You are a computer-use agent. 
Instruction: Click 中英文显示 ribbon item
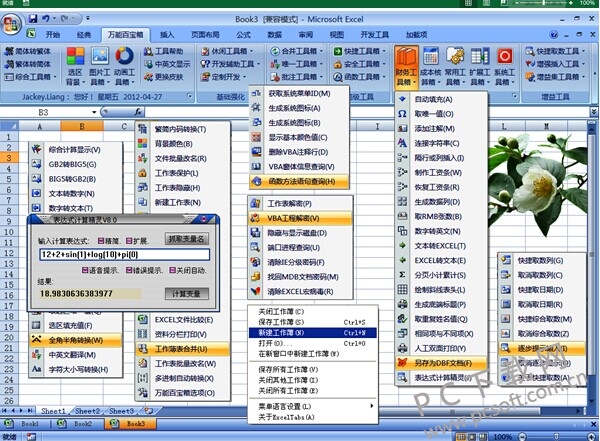[x=167, y=64]
